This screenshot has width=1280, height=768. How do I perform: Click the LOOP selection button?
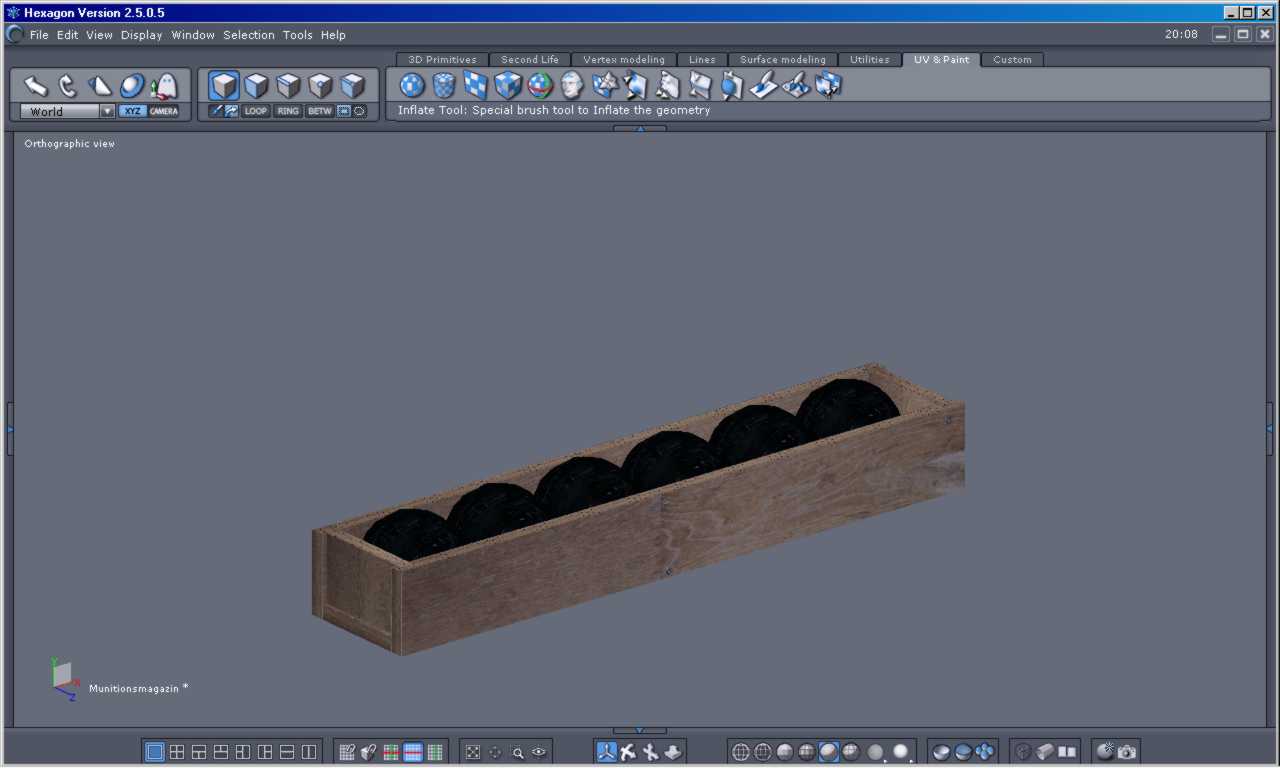coord(256,111)
